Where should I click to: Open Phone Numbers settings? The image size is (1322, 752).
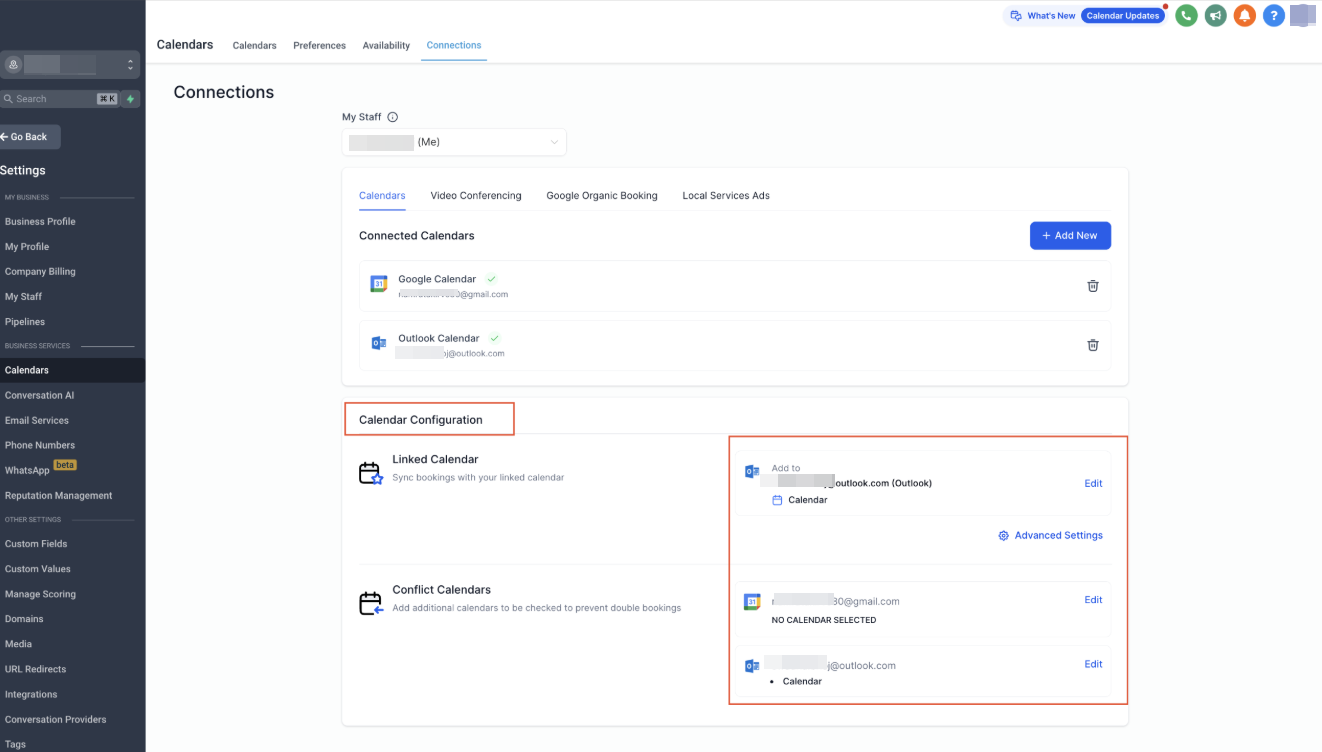[40, 446]
